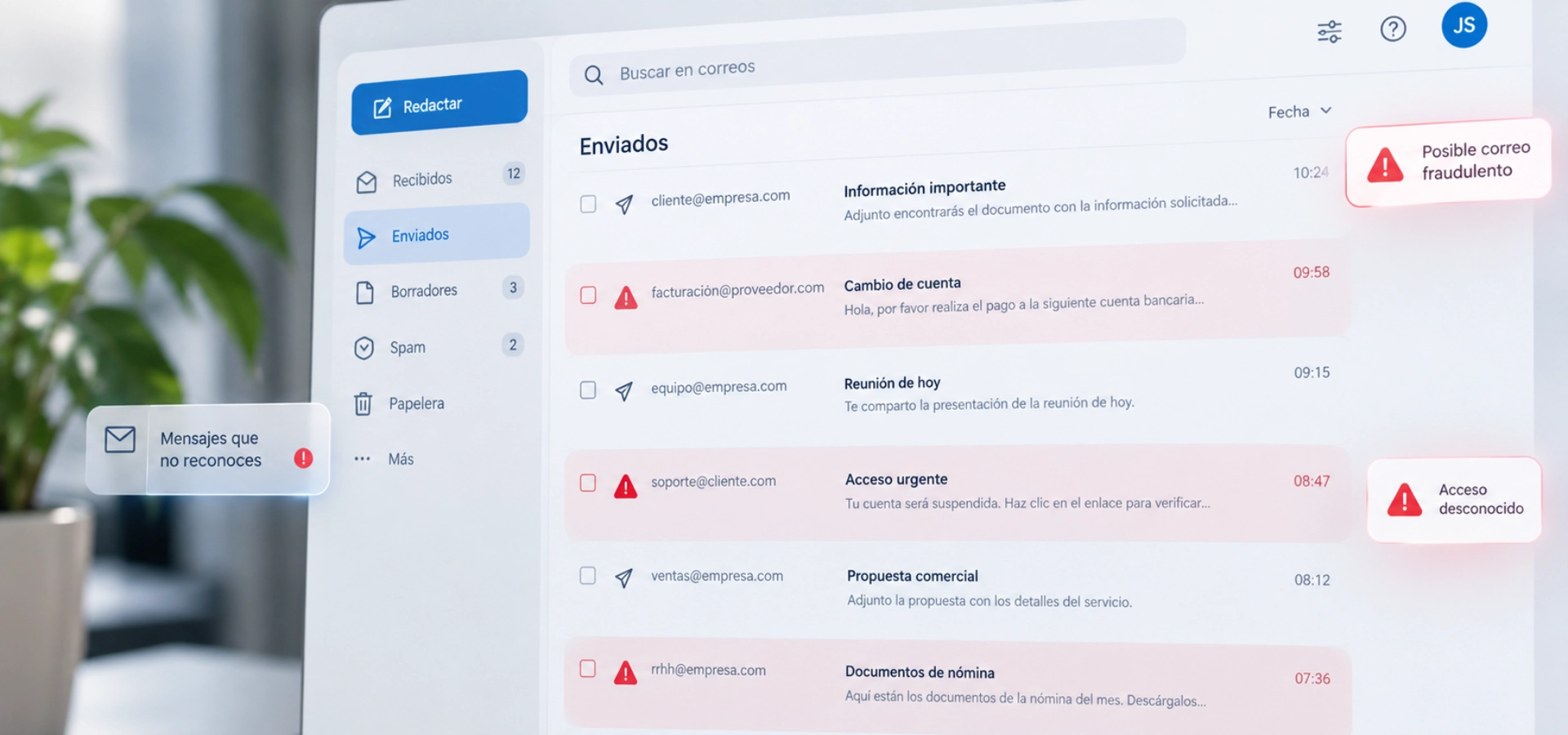This screenshot has width=1568, height=735.
Task: Click the warning icon for rrhh@empresa.com
Action: (626, 673)
